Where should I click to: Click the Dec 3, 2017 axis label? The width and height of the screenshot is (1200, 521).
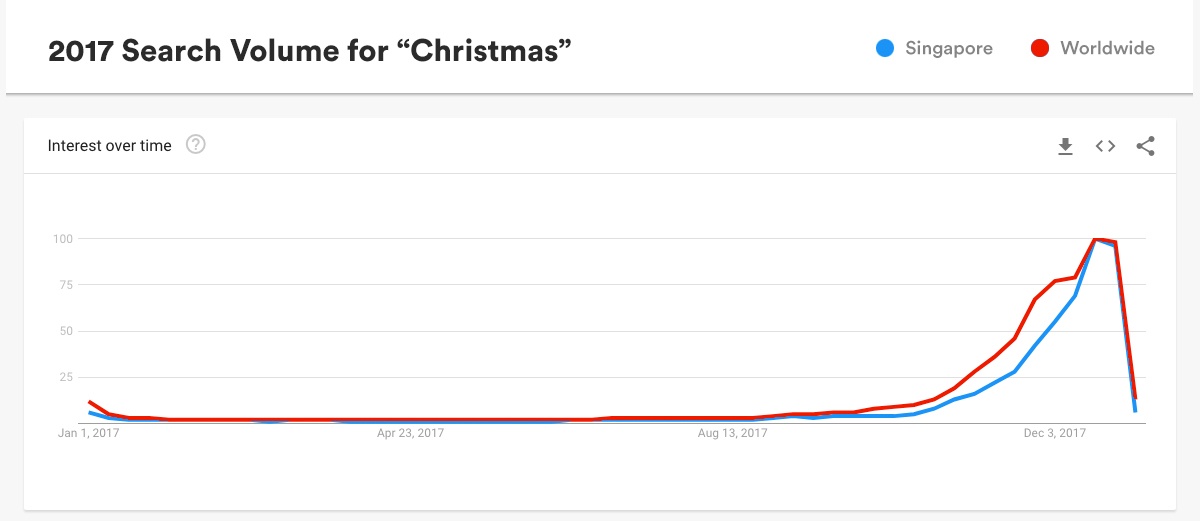pos(1054,433)
